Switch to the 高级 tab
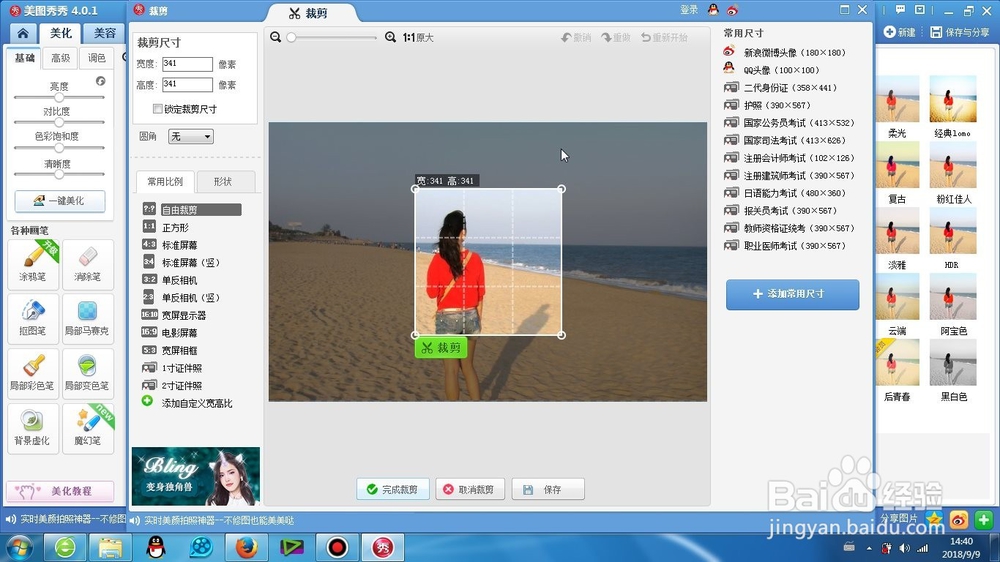The height and width of the screenshot is (562, 1000). tap(61, 58)
